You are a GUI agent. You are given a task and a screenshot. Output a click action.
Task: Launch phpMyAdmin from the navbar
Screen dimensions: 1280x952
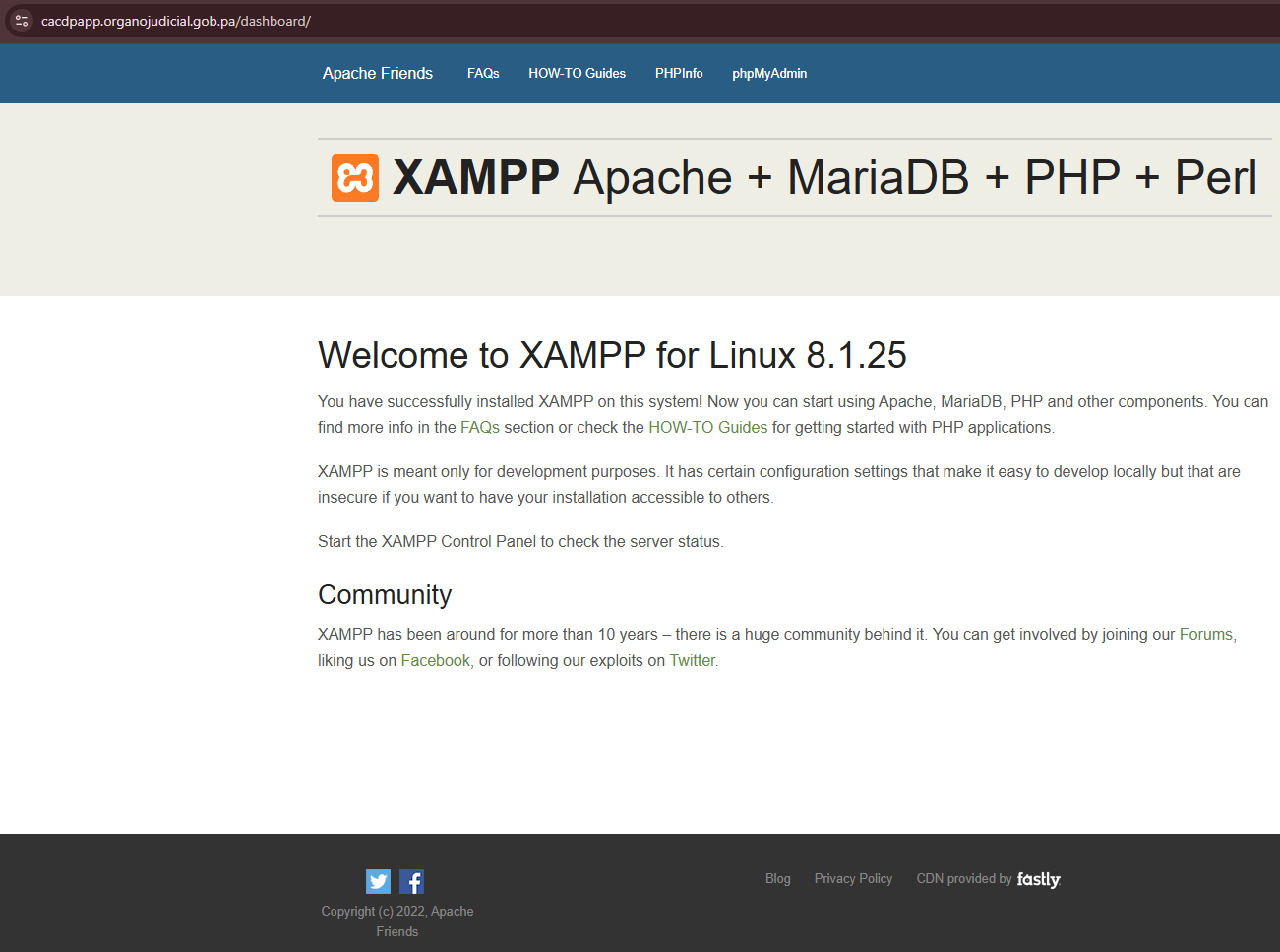pos(769,74)
